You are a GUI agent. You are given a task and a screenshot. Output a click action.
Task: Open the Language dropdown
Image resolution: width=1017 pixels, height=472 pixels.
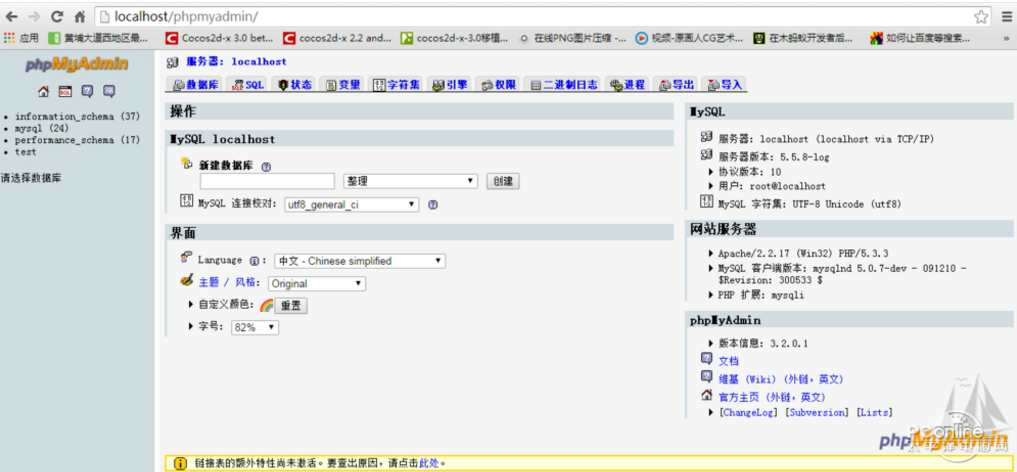360,261
